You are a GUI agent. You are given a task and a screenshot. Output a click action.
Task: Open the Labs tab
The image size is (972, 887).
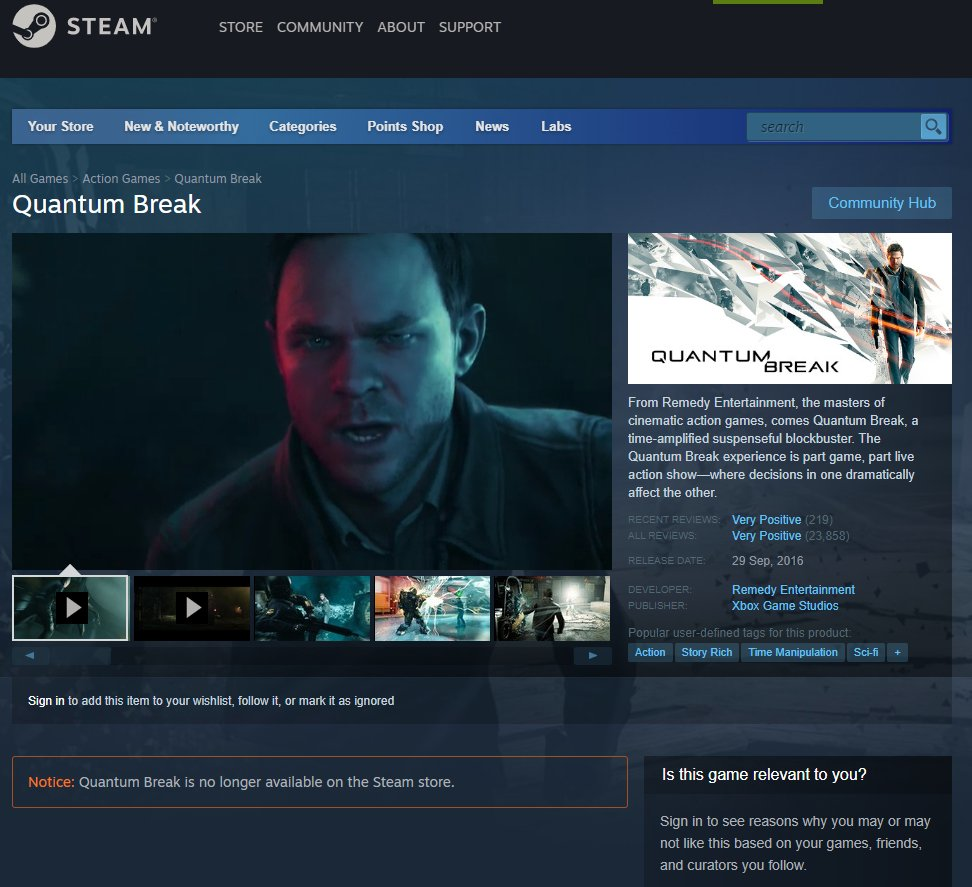[x=556, y=126]
